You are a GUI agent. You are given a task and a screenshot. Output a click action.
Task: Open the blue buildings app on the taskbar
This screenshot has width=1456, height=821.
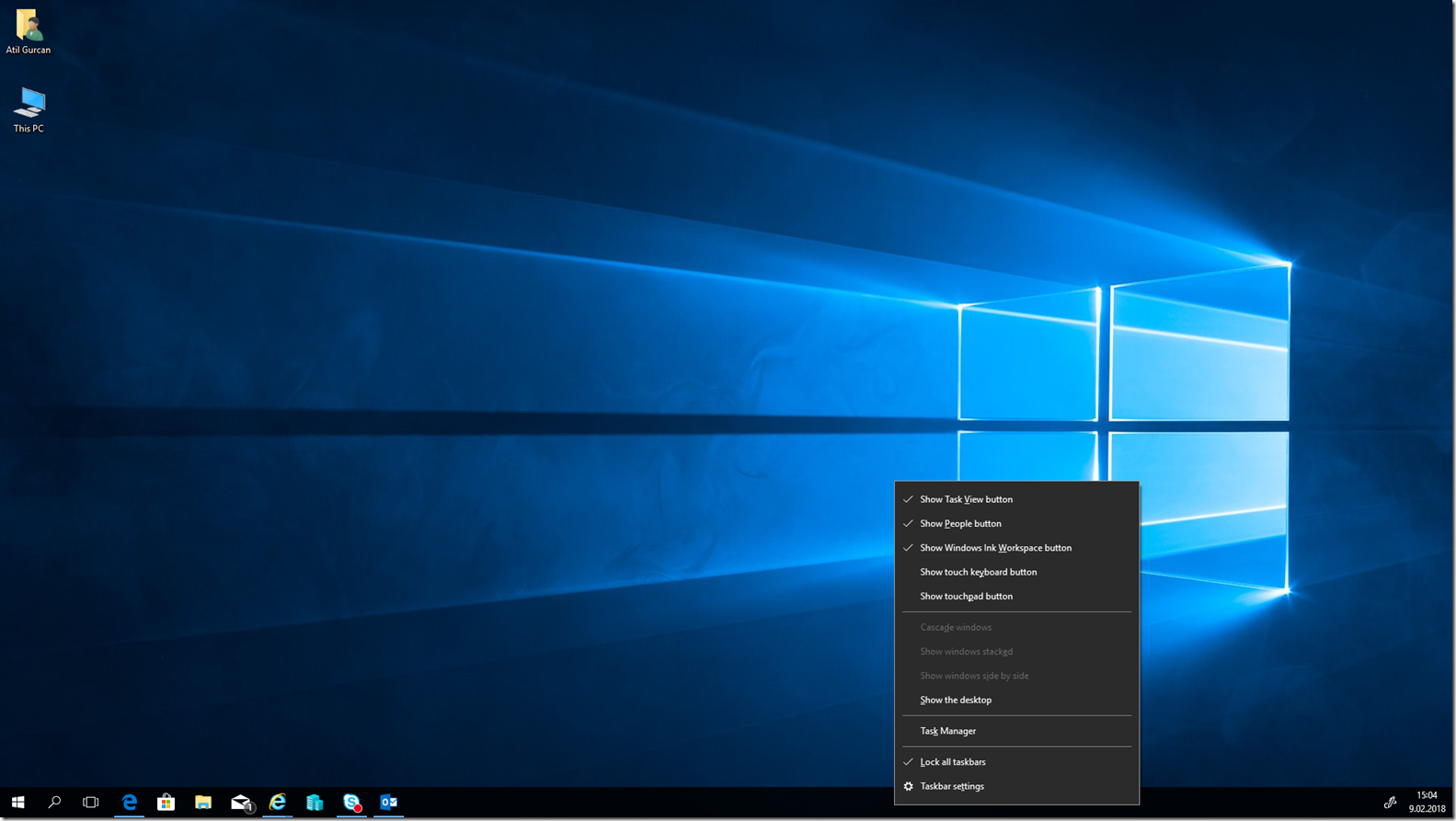point(315,803)
